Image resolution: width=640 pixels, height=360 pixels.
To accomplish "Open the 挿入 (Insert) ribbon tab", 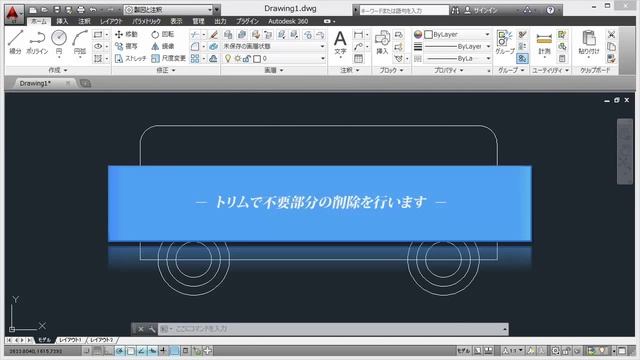I will pyautogui.click(x=62, y=21).
